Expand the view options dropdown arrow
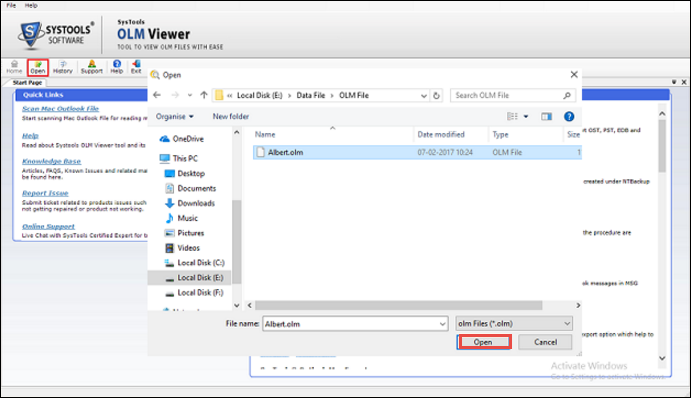Image resolution: width=691 pixels, height=398 pixels. pyautogui.click(x=526, y=117)
